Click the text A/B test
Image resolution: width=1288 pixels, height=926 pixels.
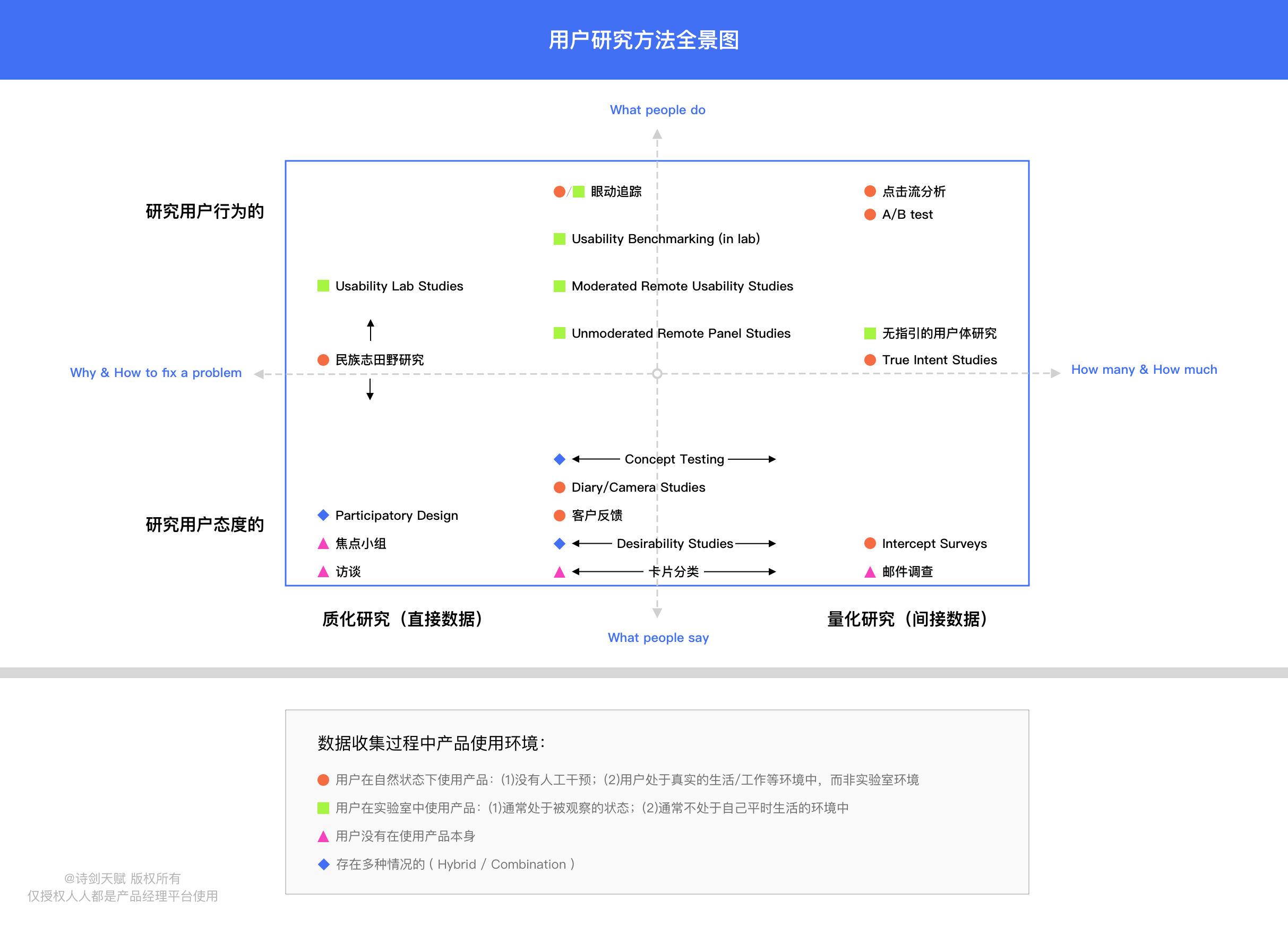[907, 215]
